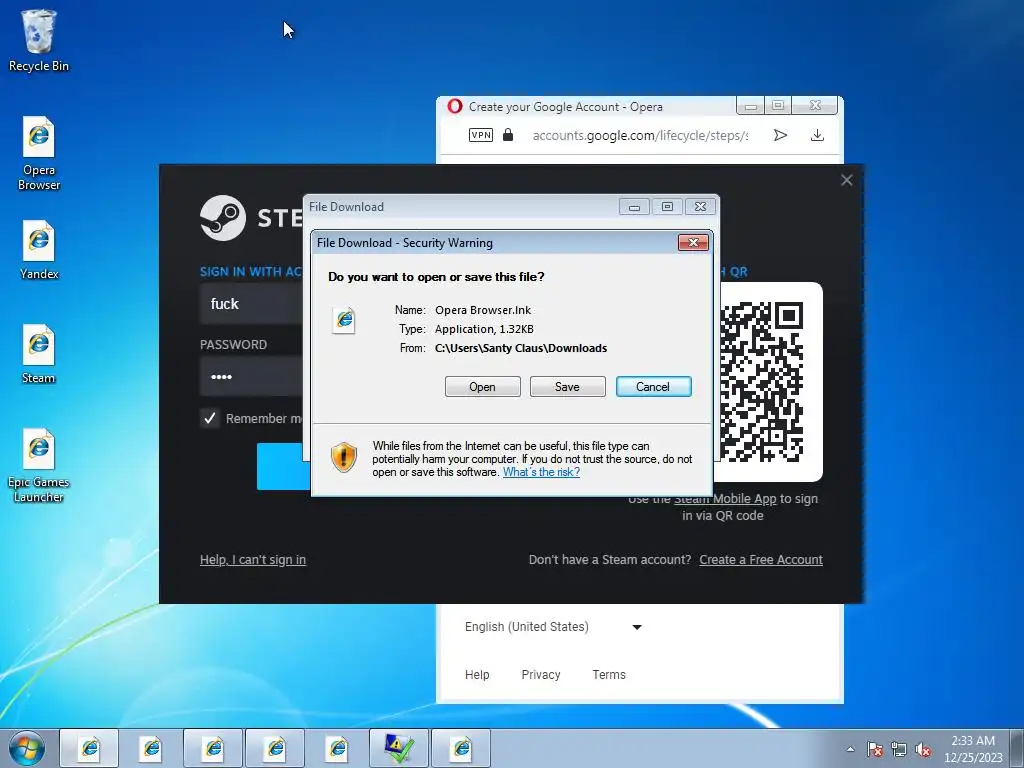Close the Steam sign-in window with X
The height and width of the screenshot is (768, 1024).
pyautogui.click(x=846, y=180)
